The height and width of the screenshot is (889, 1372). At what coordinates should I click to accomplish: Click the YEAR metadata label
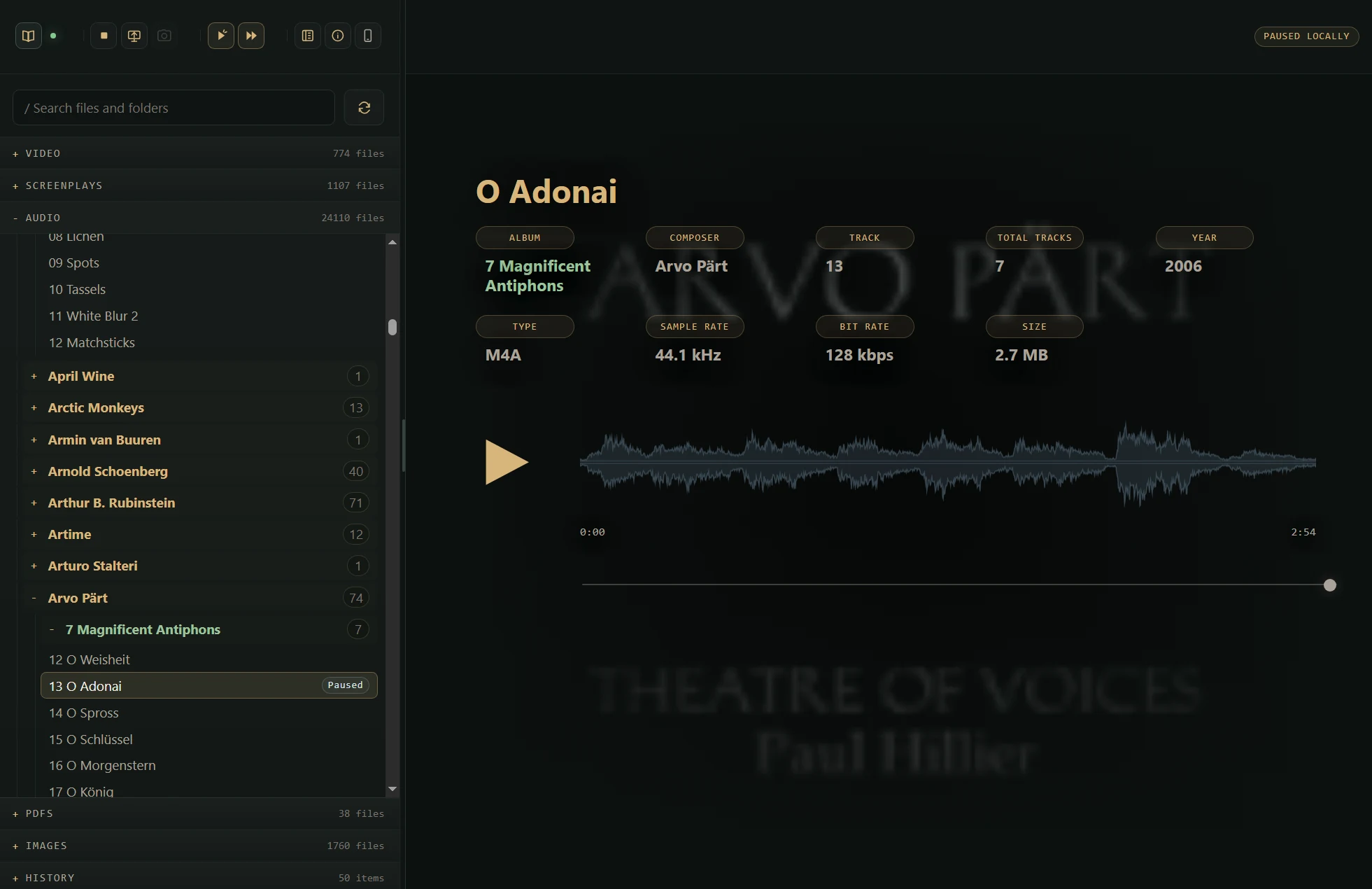1204,237
